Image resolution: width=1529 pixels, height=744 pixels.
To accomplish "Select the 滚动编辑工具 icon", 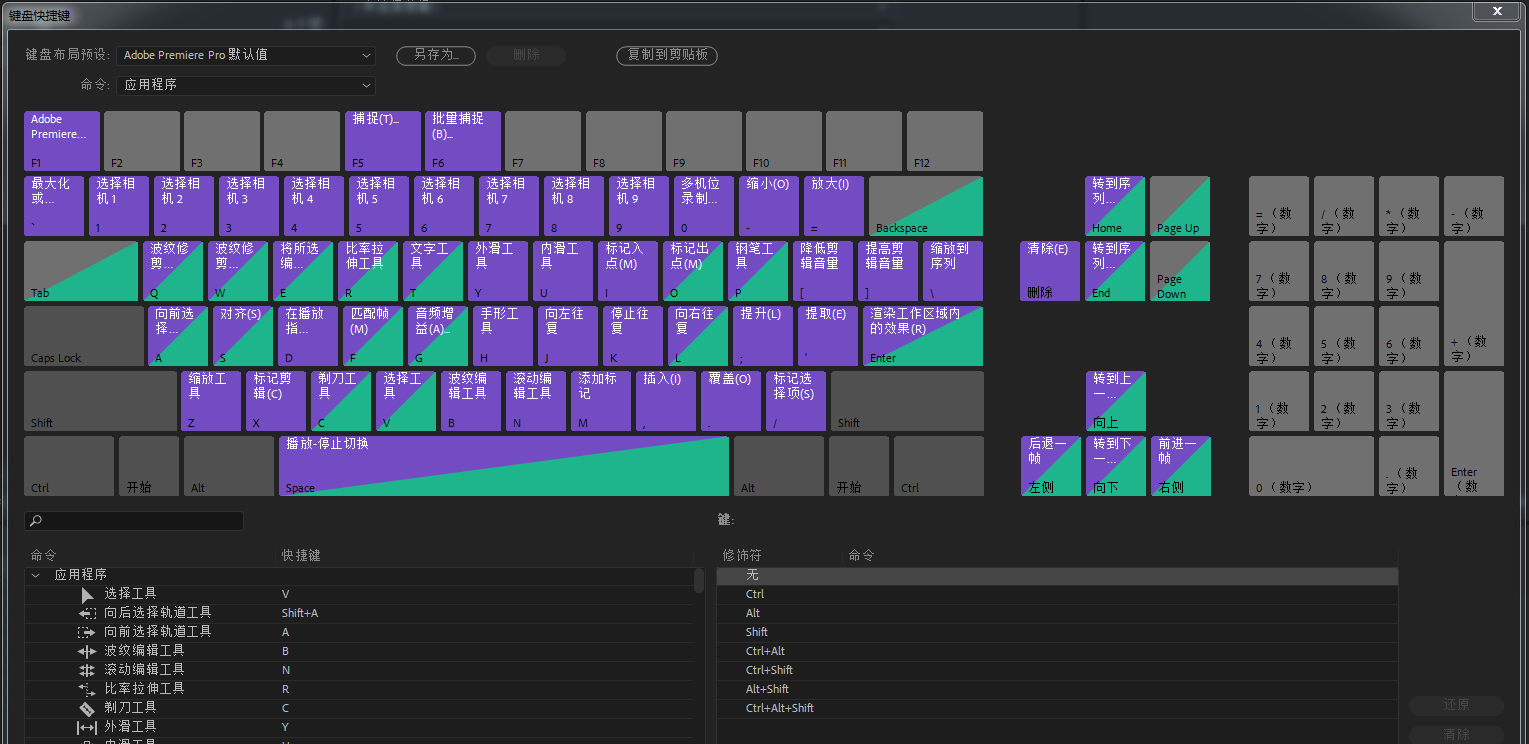I will click(x=87, y=670).
